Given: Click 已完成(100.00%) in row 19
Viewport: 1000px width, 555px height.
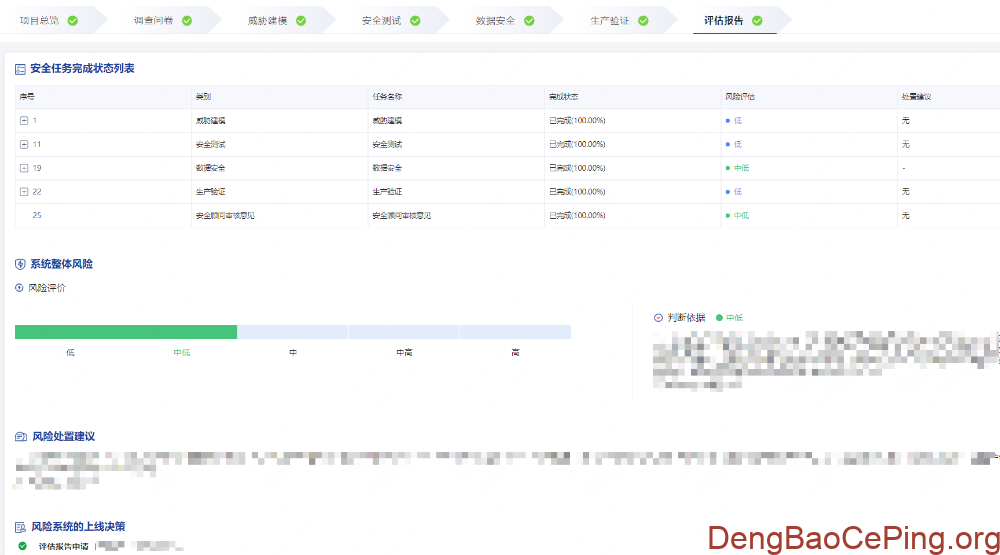Looking at the screenshot, I should point(577,168).
